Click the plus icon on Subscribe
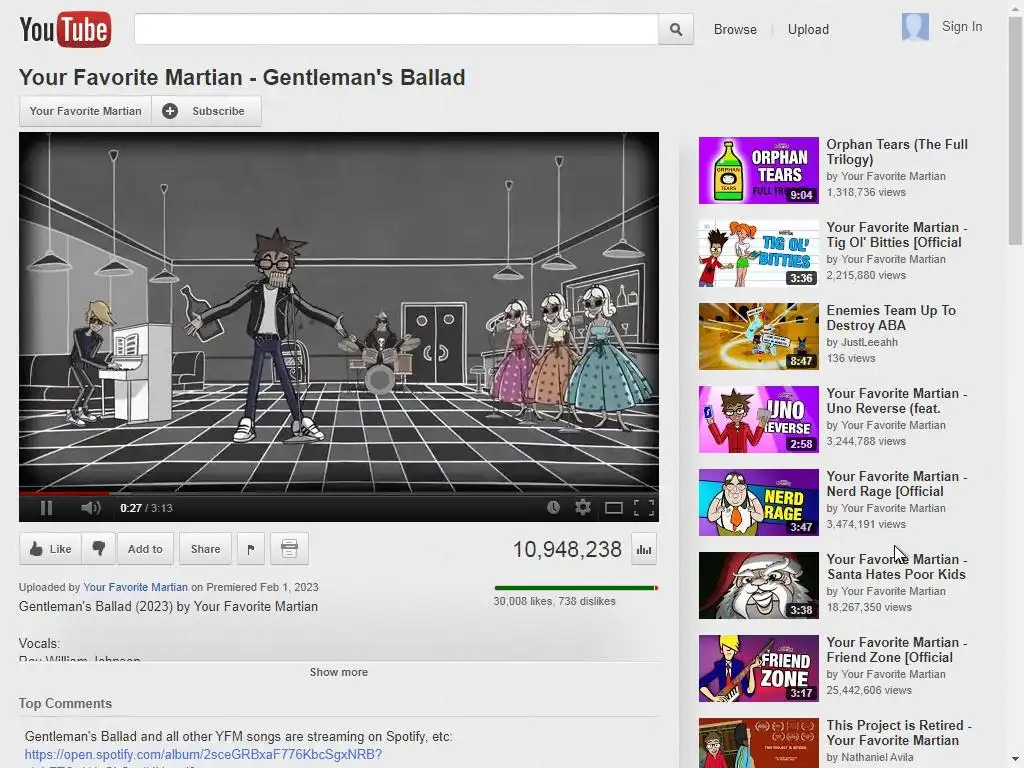1024x768 pixels. click(x=170, y=111)
